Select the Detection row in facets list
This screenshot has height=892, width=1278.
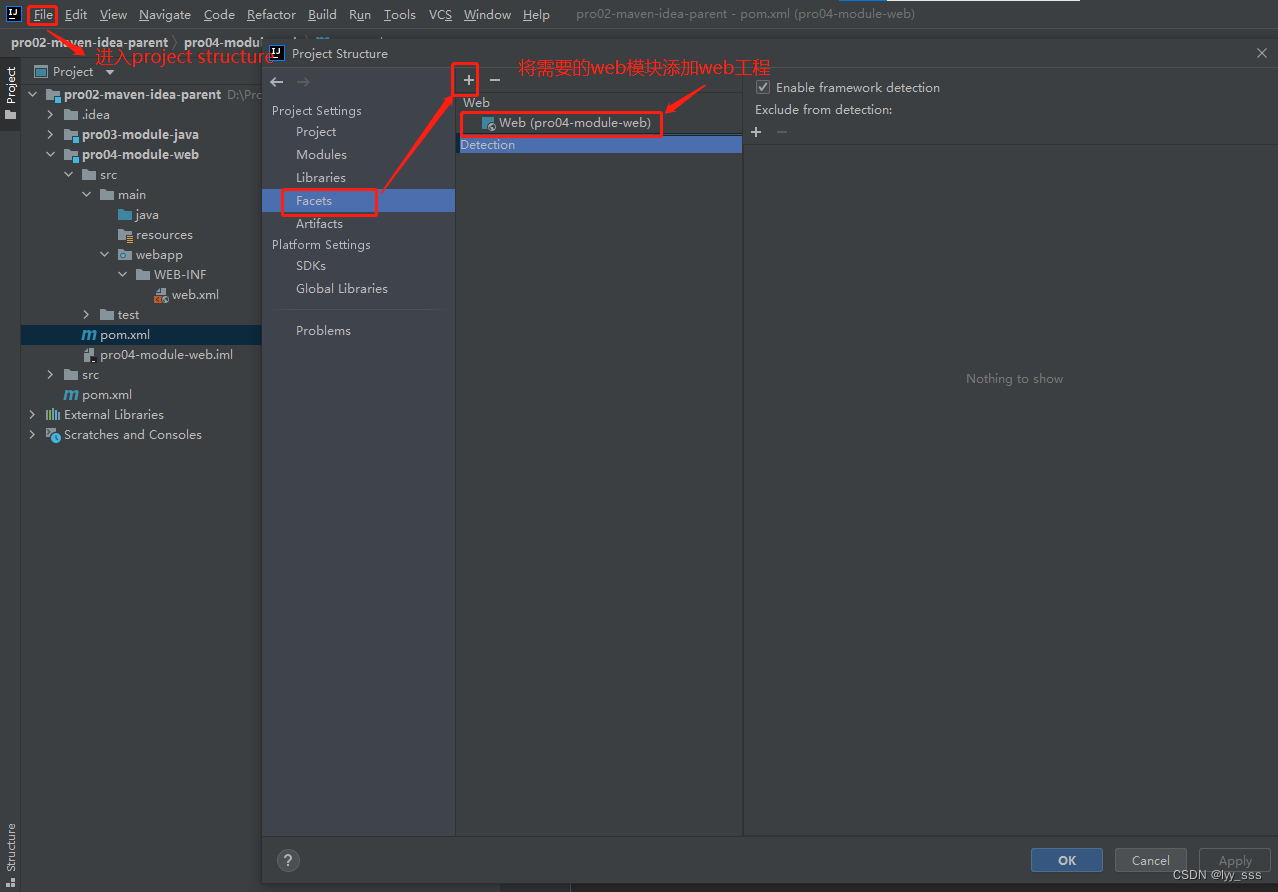(599, 145)
